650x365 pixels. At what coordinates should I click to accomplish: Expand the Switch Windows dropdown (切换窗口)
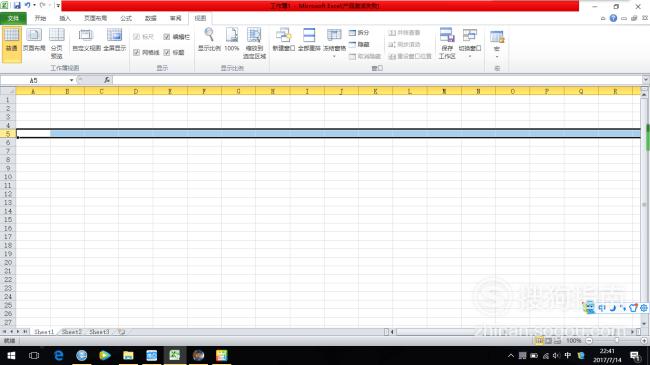pos(470,44)
